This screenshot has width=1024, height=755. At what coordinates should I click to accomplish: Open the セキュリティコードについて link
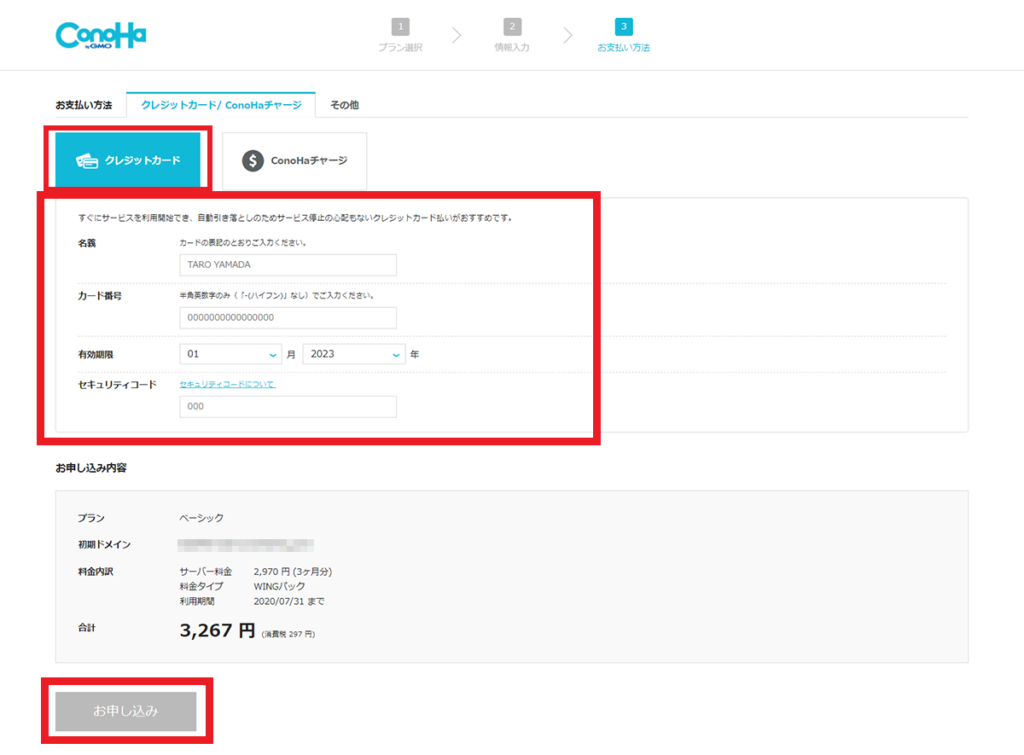227,384
